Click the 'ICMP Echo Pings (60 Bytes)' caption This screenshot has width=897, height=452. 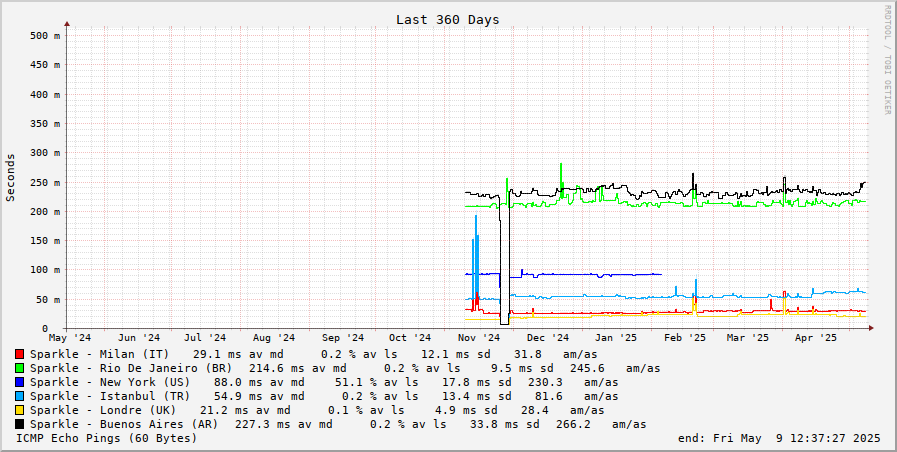point(106,438)
